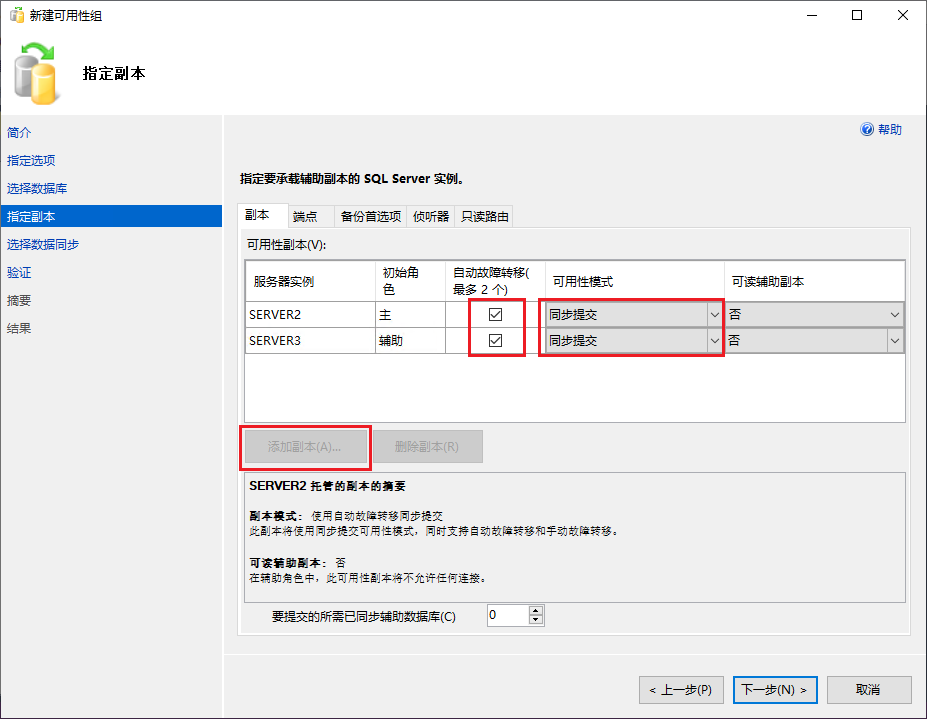The image size is (927, 719).
Task: Switch to the 侦听器 tab
Action: [x=431, y=216]
